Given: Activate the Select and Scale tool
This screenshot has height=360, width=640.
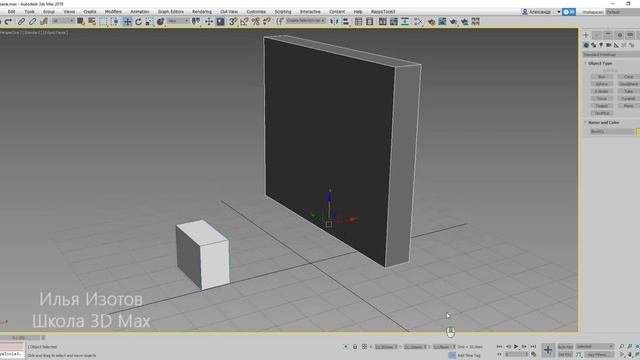Looking at the screenshot, I should click(x=149, y=22).
